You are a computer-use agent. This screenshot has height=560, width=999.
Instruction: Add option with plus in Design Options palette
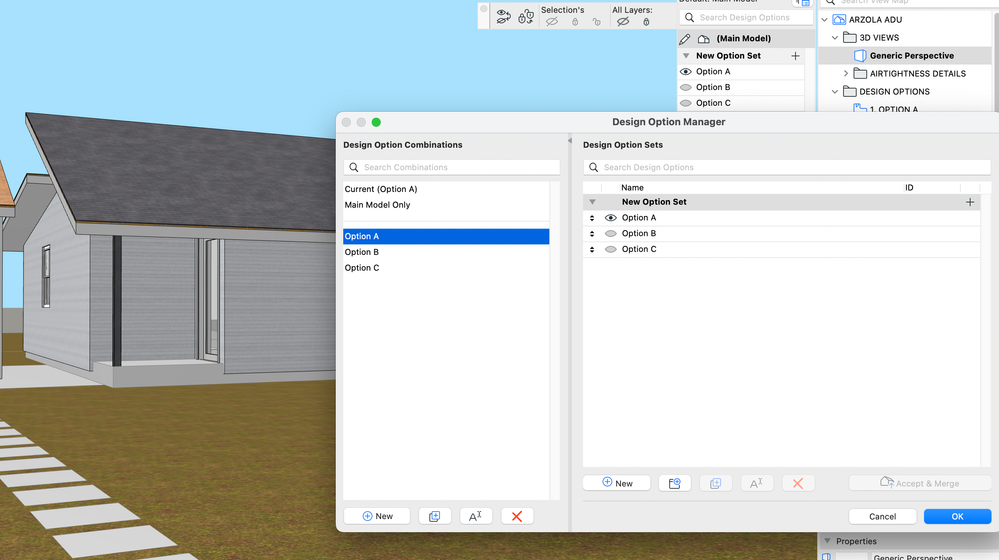(x=795, y=56)
